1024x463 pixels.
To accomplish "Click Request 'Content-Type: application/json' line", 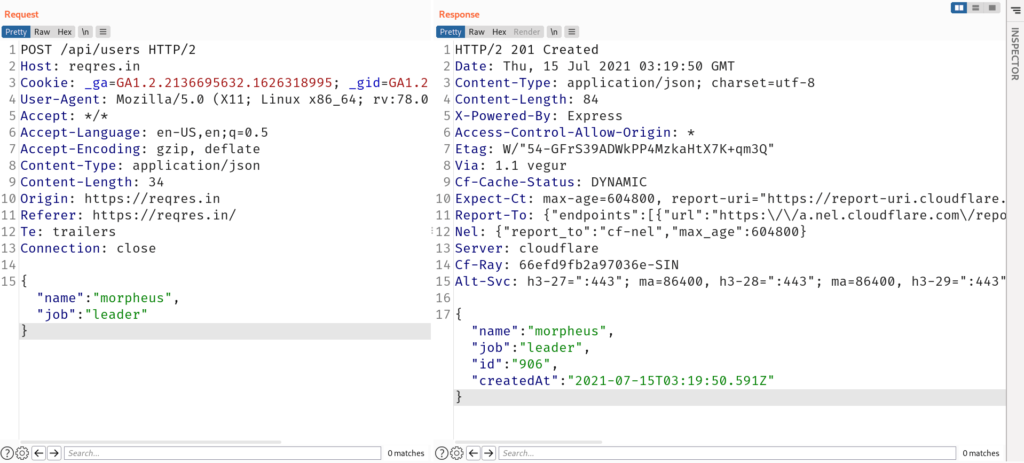I will [140, 166].
